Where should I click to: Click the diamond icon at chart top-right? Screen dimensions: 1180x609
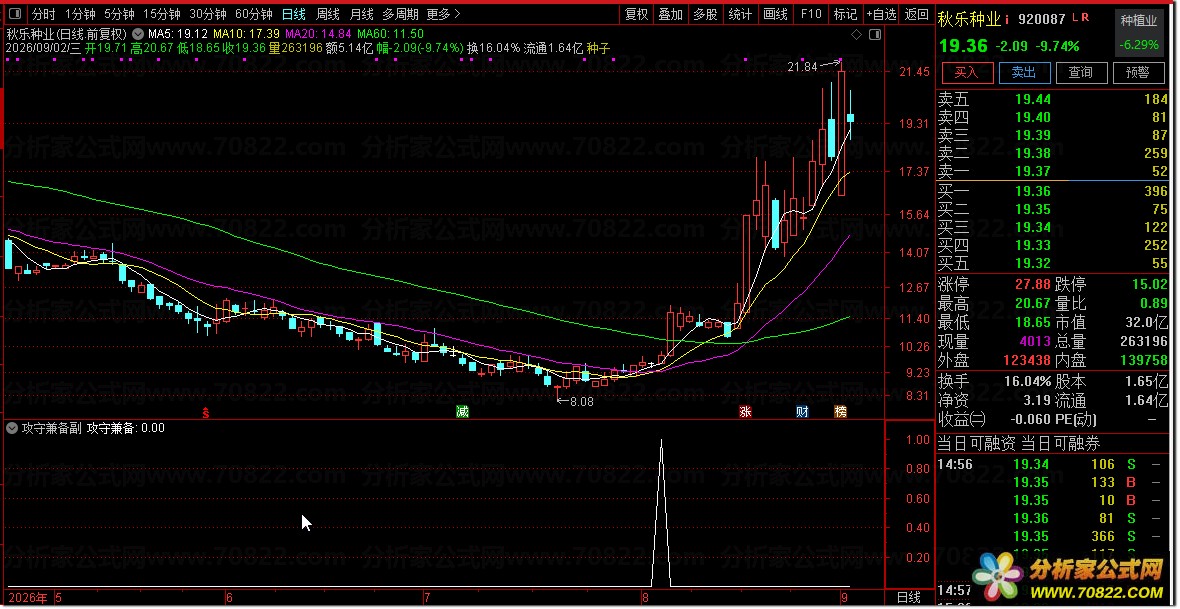(856, 35)
